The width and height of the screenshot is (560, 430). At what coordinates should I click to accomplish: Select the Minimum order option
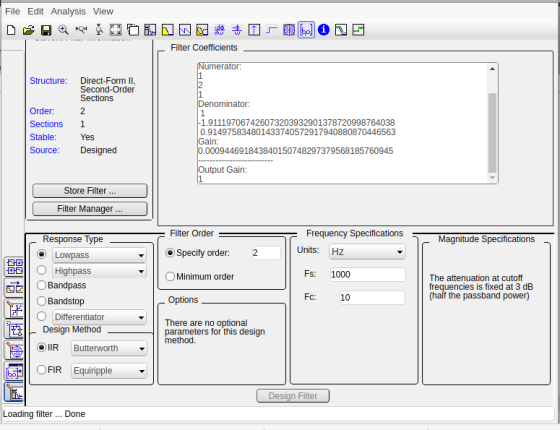point(200,276)
